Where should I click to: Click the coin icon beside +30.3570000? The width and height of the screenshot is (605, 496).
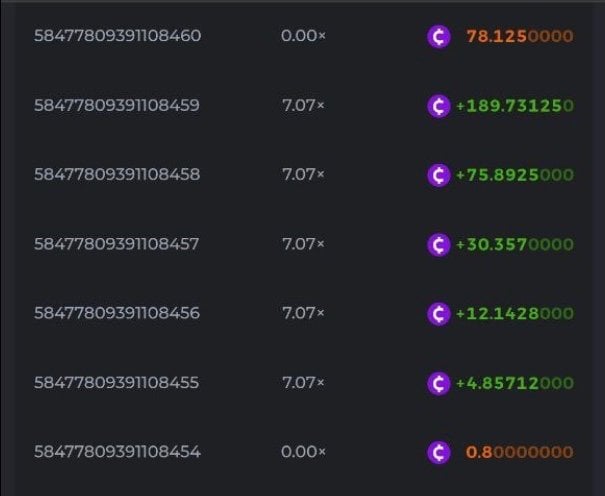click(437, 244)
